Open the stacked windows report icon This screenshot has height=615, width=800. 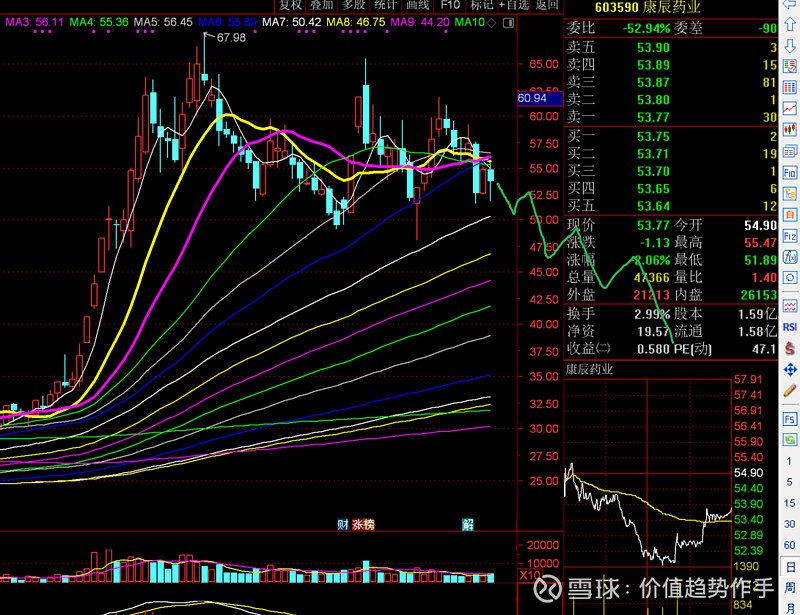tap(790, 151)
